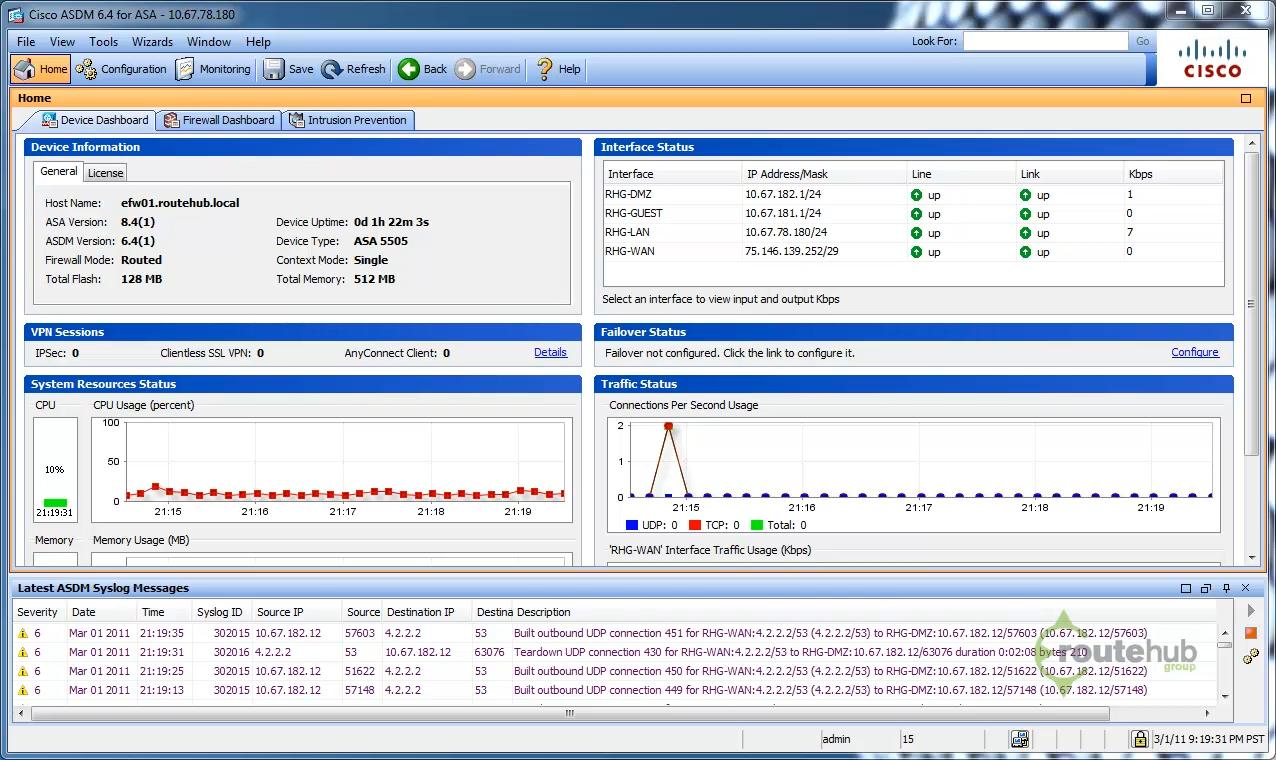This screenshot has height=760, width=1276.
Task: Click the cisco logo
Action: pyautogui.click(x=1212, y=58)
